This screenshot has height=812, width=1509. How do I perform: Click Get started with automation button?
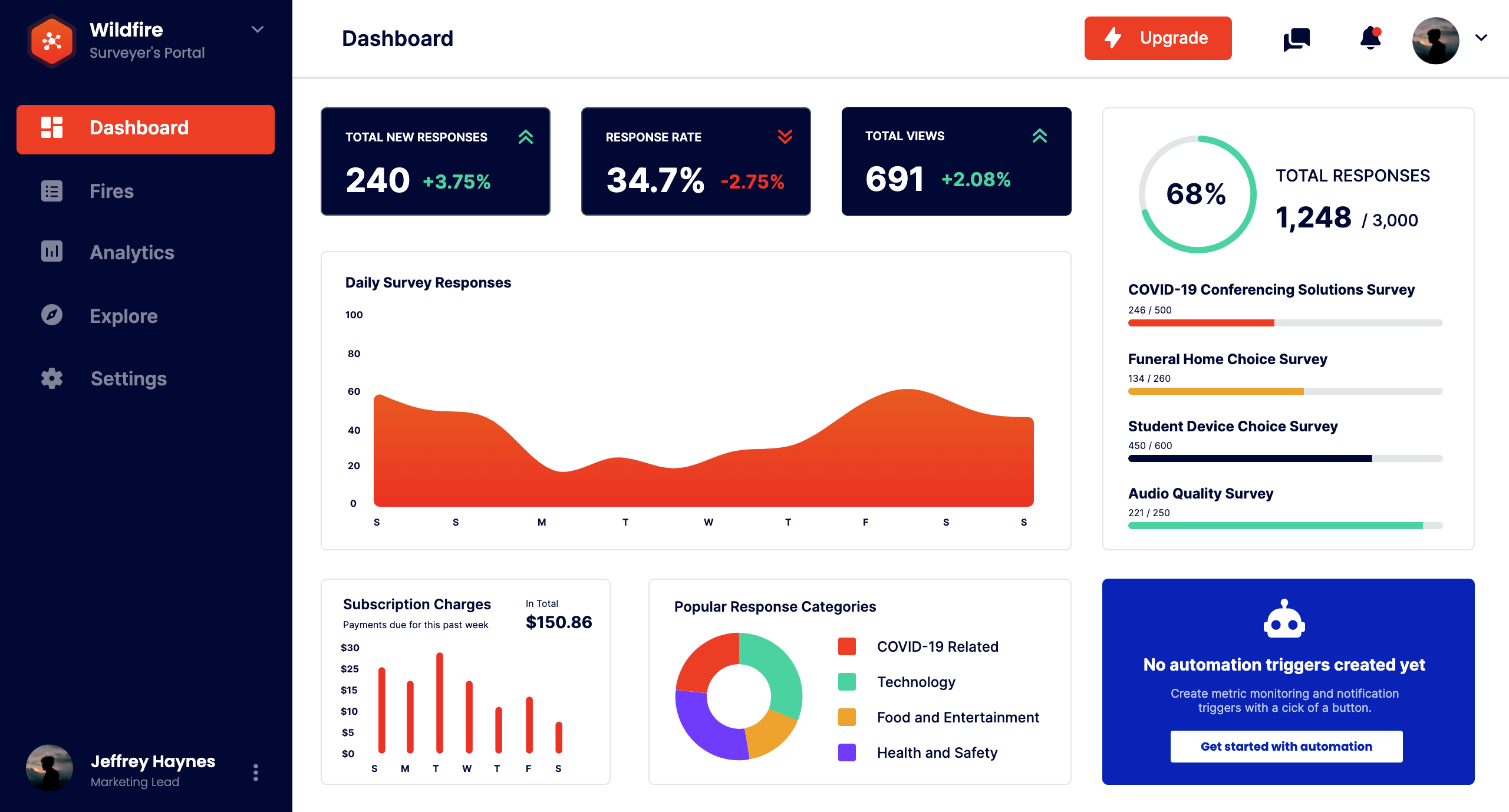1286,746
